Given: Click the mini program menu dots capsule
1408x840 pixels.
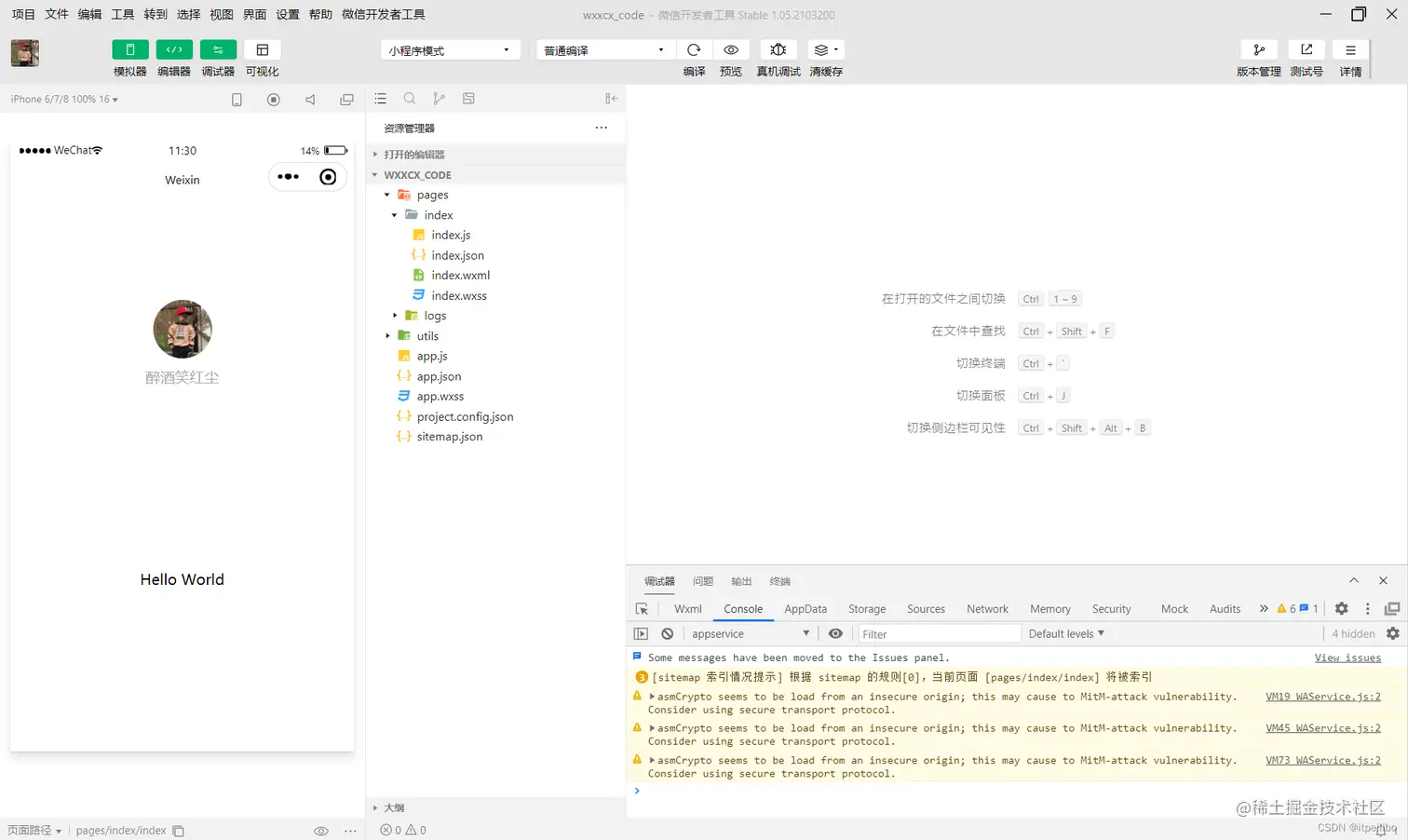Looking at the screenshot, I should point(289,177).
